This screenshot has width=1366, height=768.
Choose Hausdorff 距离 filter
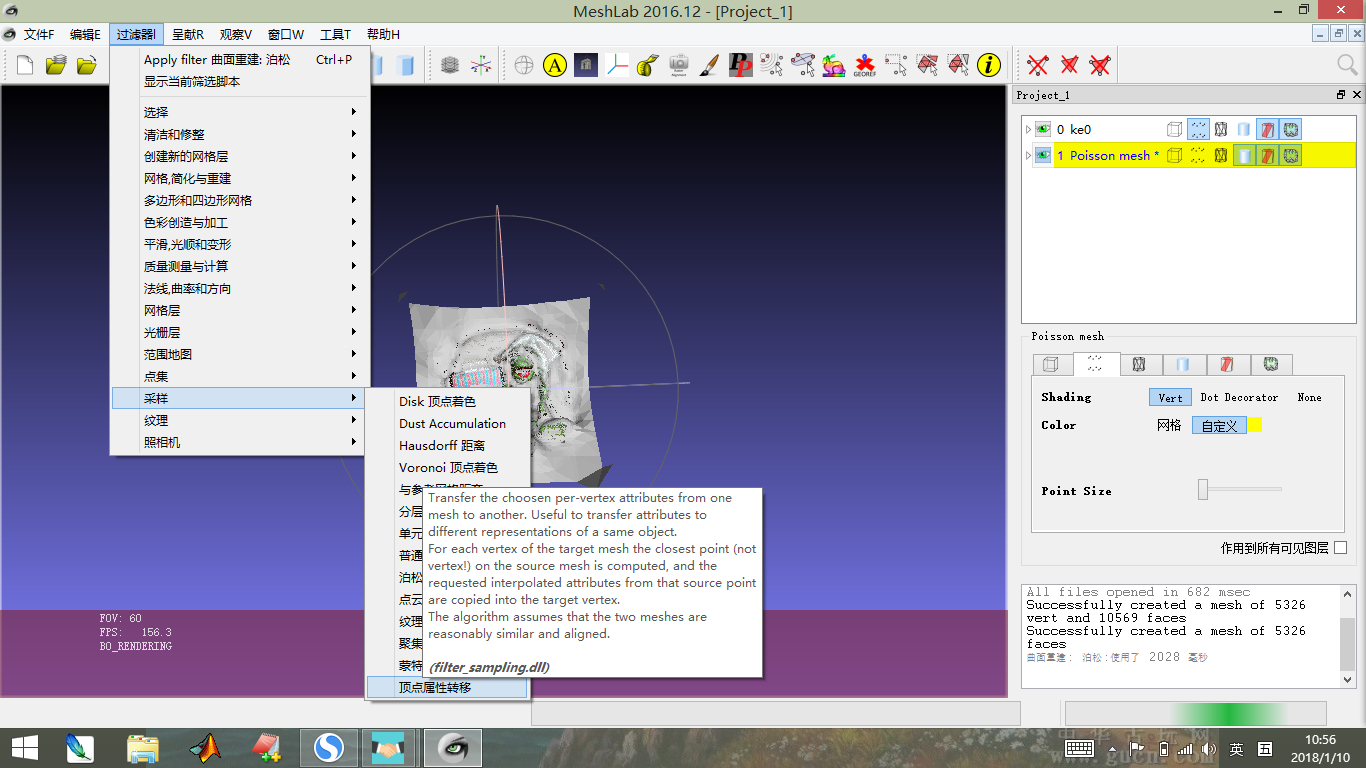pyautogui.click(x=446, y=445)
